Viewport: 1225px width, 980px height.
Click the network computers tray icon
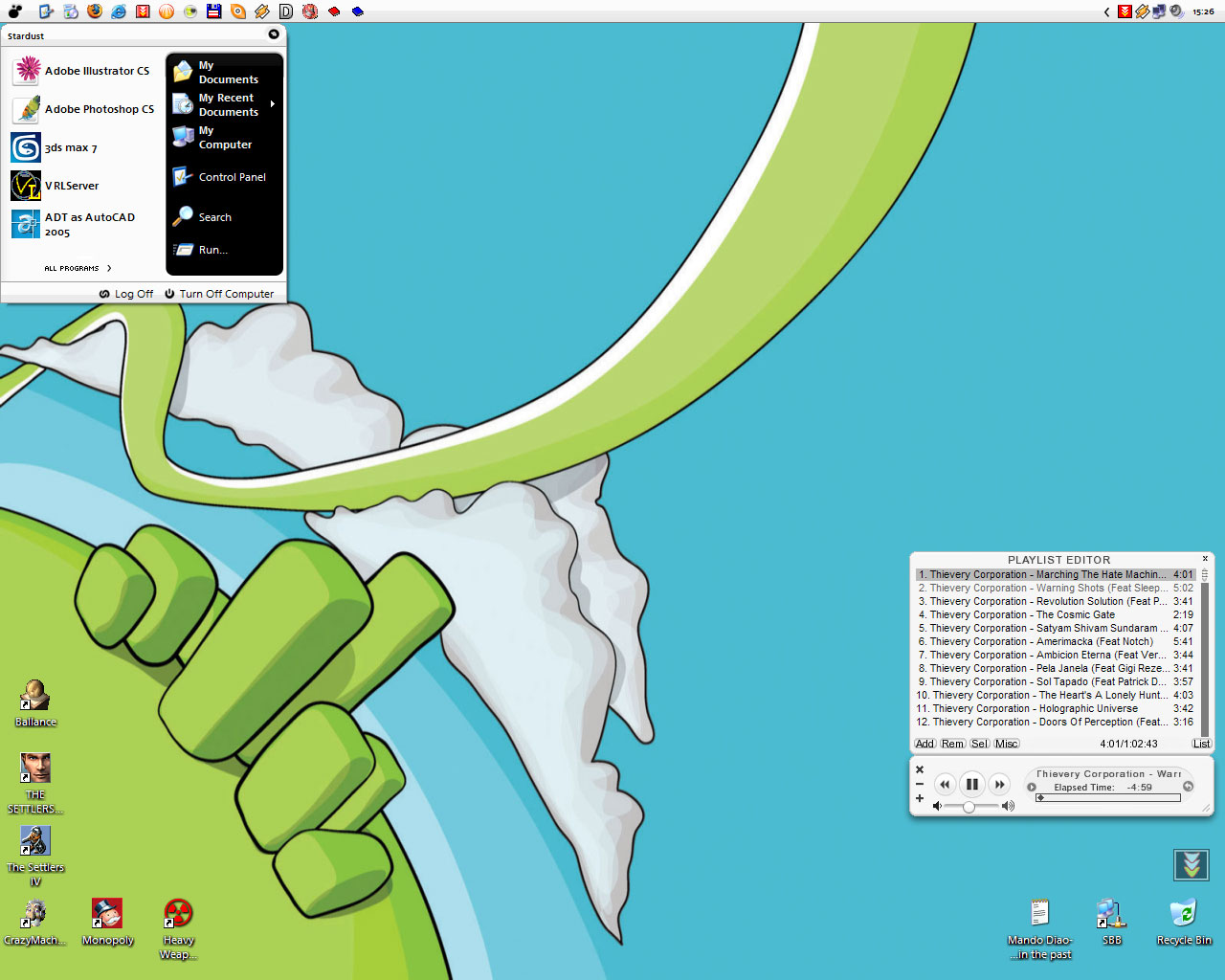(x=1159, y=11)
